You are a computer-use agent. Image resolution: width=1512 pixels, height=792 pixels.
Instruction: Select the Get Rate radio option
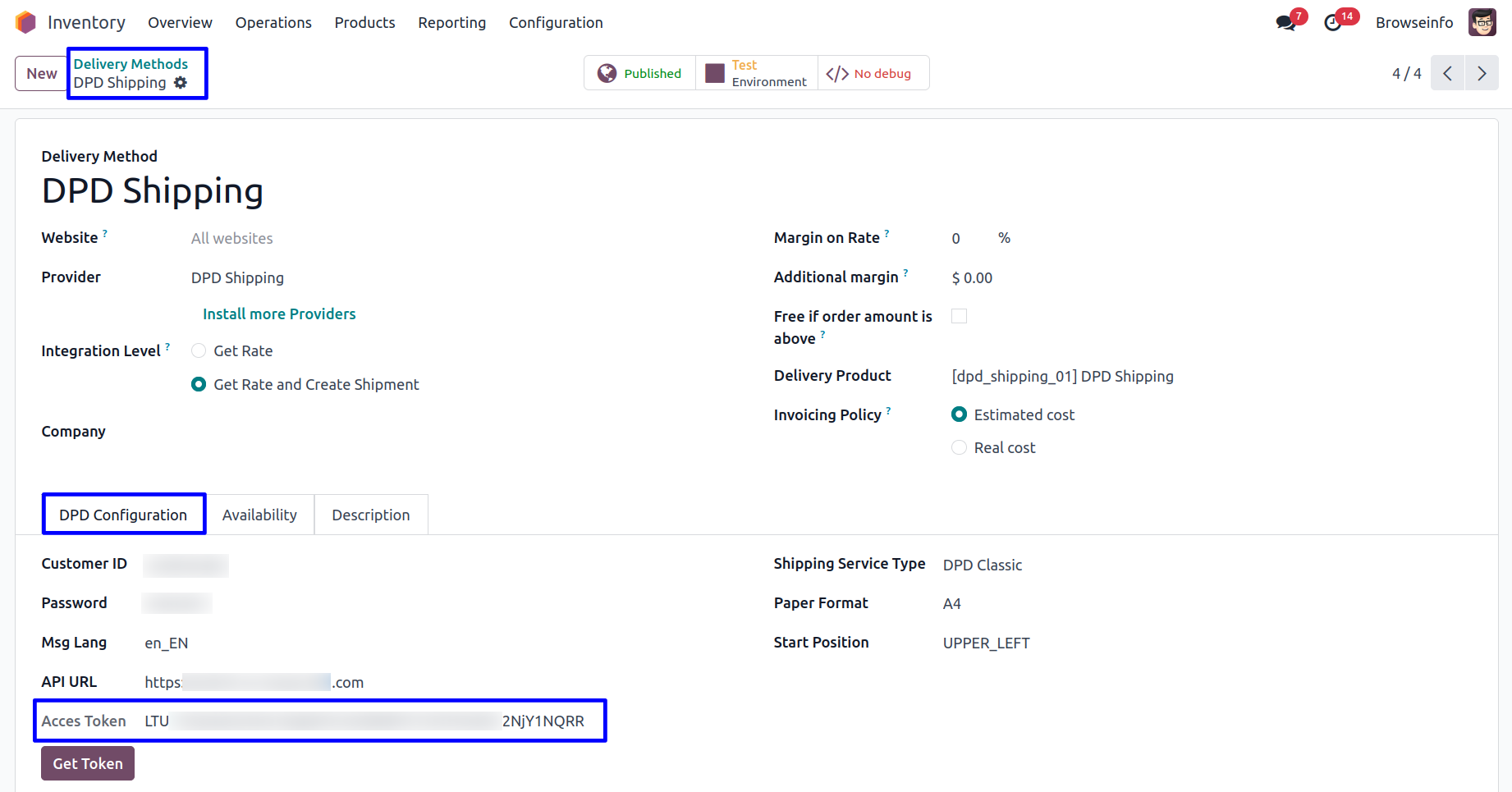point(199,351)
